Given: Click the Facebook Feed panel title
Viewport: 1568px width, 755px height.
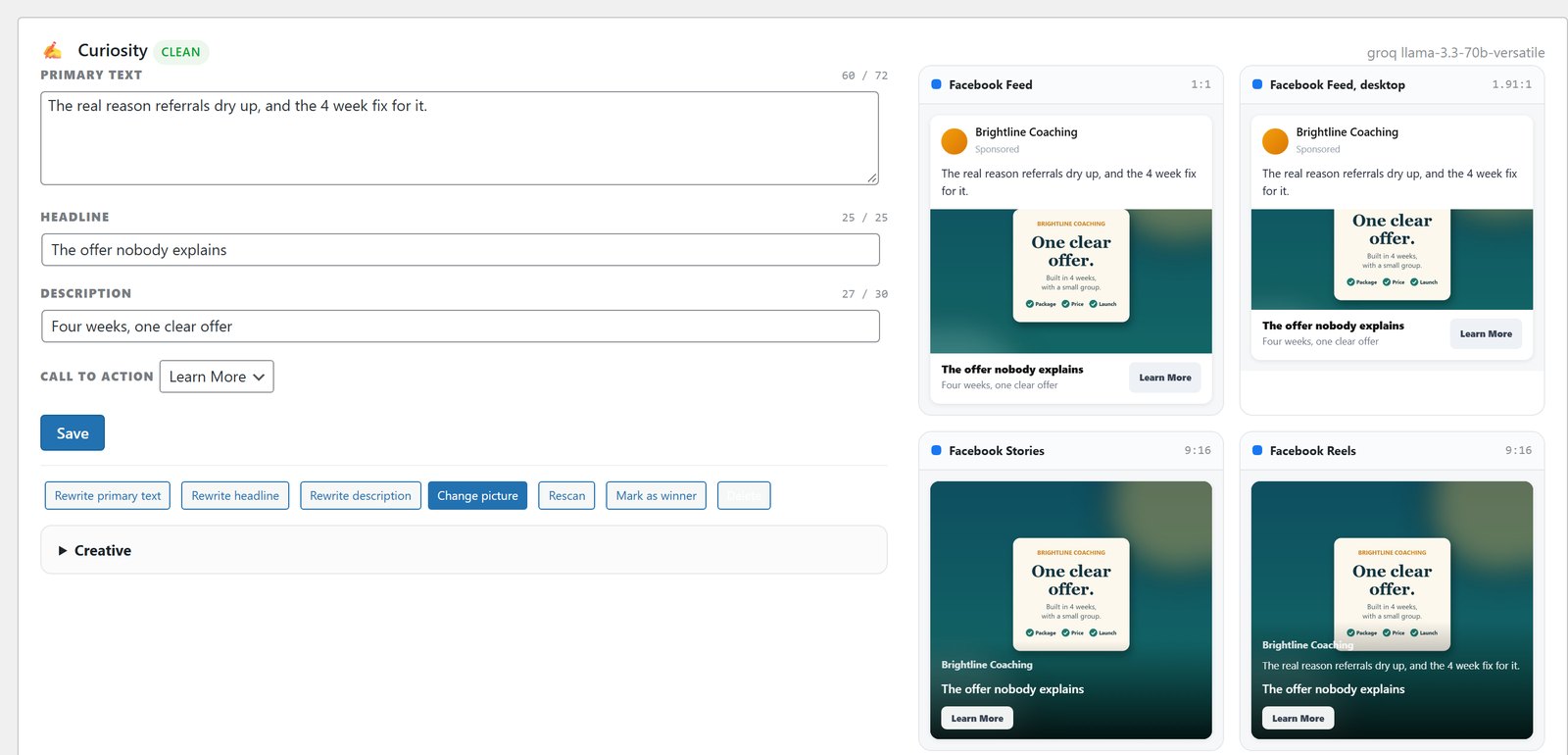Looking at the screenshot, I should (x=991, y=84).
